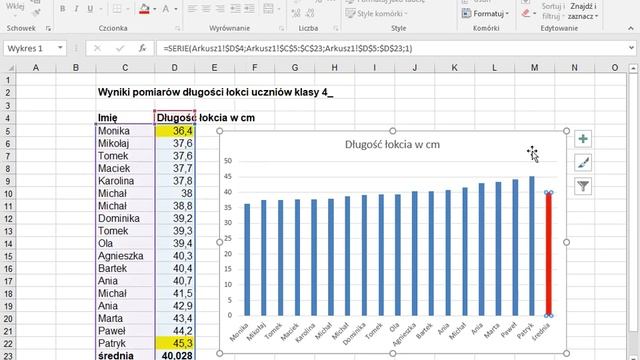The width and height of the screenshot is (640, 360).
Task: Select cell with name Karolina
Action: point(125,181)
